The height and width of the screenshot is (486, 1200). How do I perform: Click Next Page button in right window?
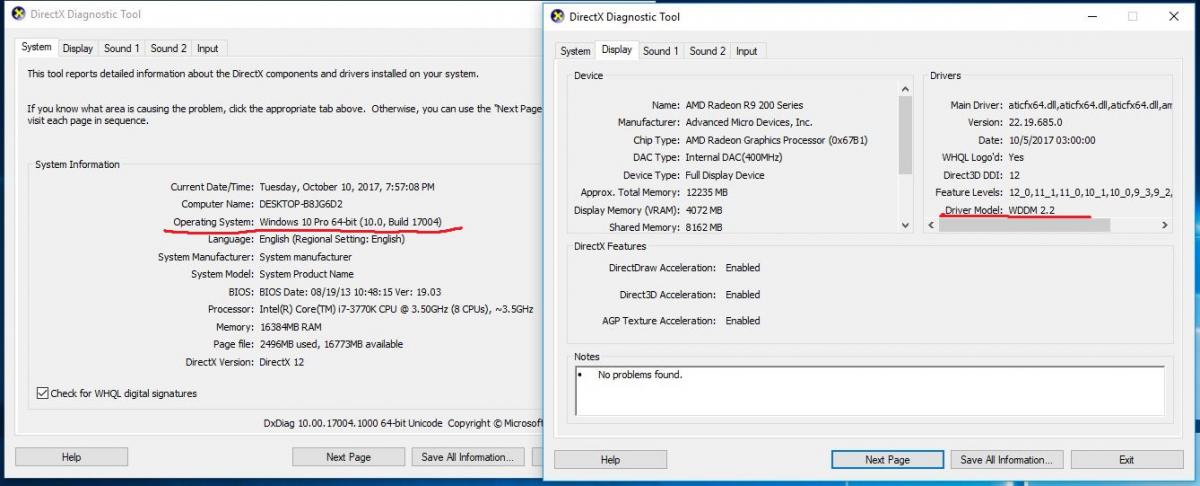887,460
